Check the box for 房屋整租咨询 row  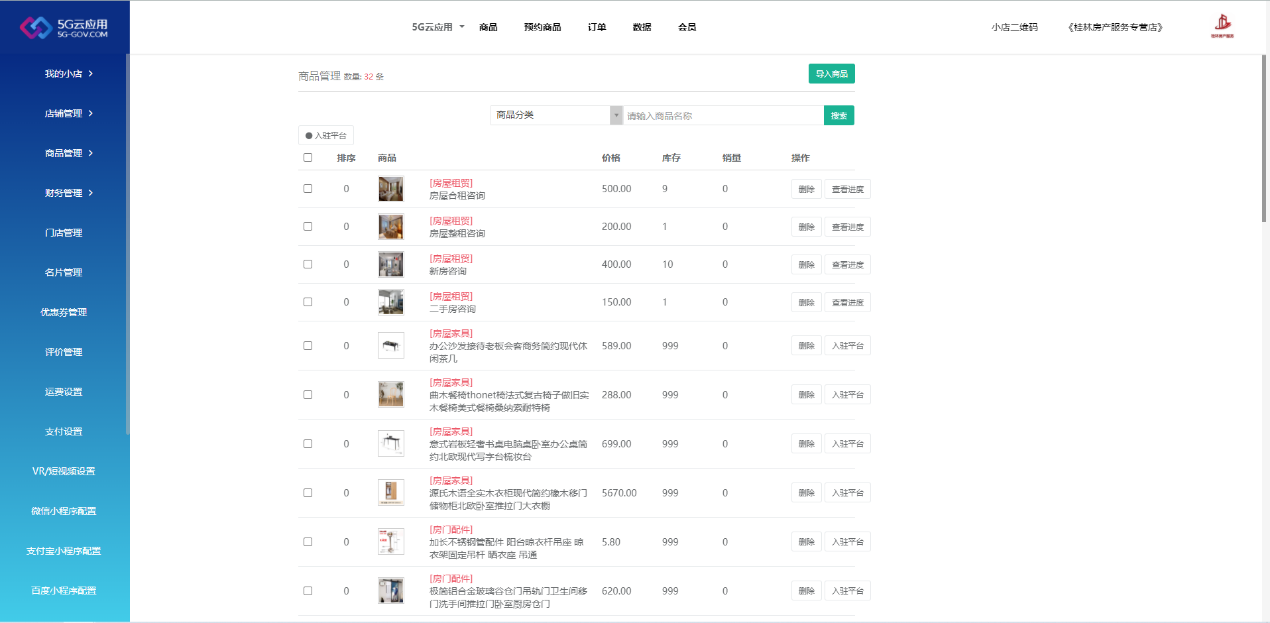point(308,227)
